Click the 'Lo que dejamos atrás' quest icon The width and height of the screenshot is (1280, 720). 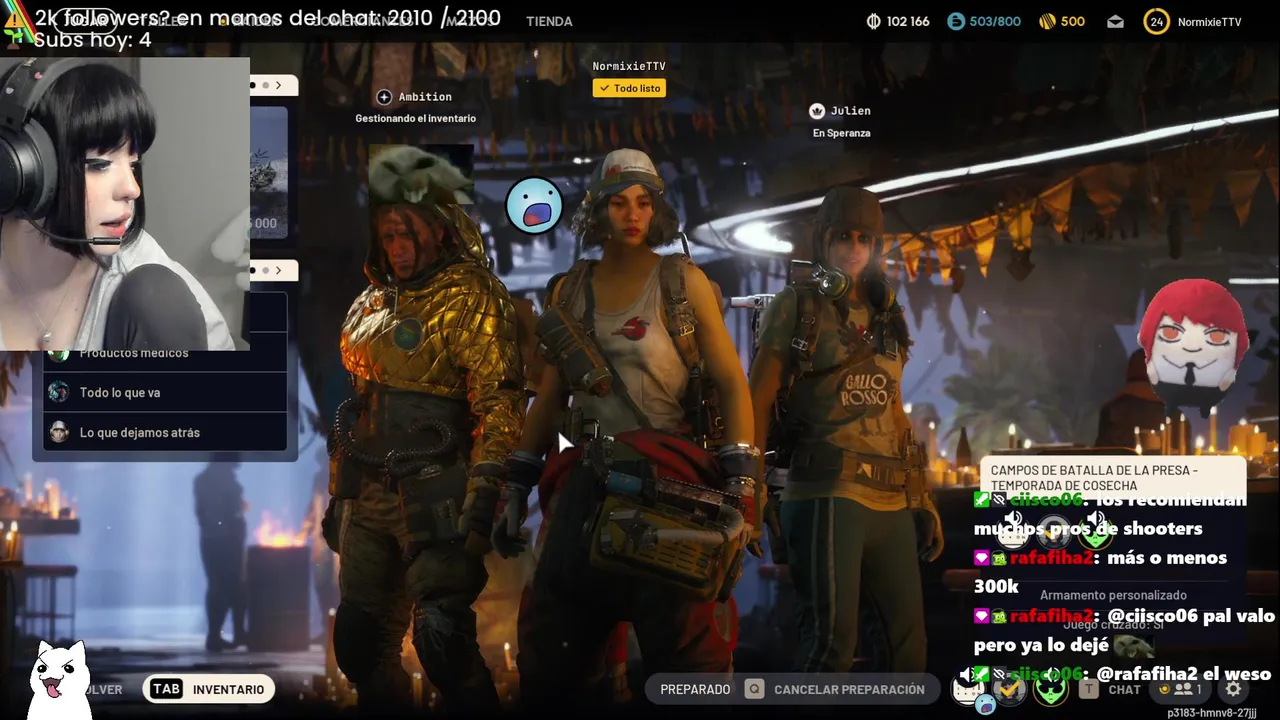pos(59,432)
